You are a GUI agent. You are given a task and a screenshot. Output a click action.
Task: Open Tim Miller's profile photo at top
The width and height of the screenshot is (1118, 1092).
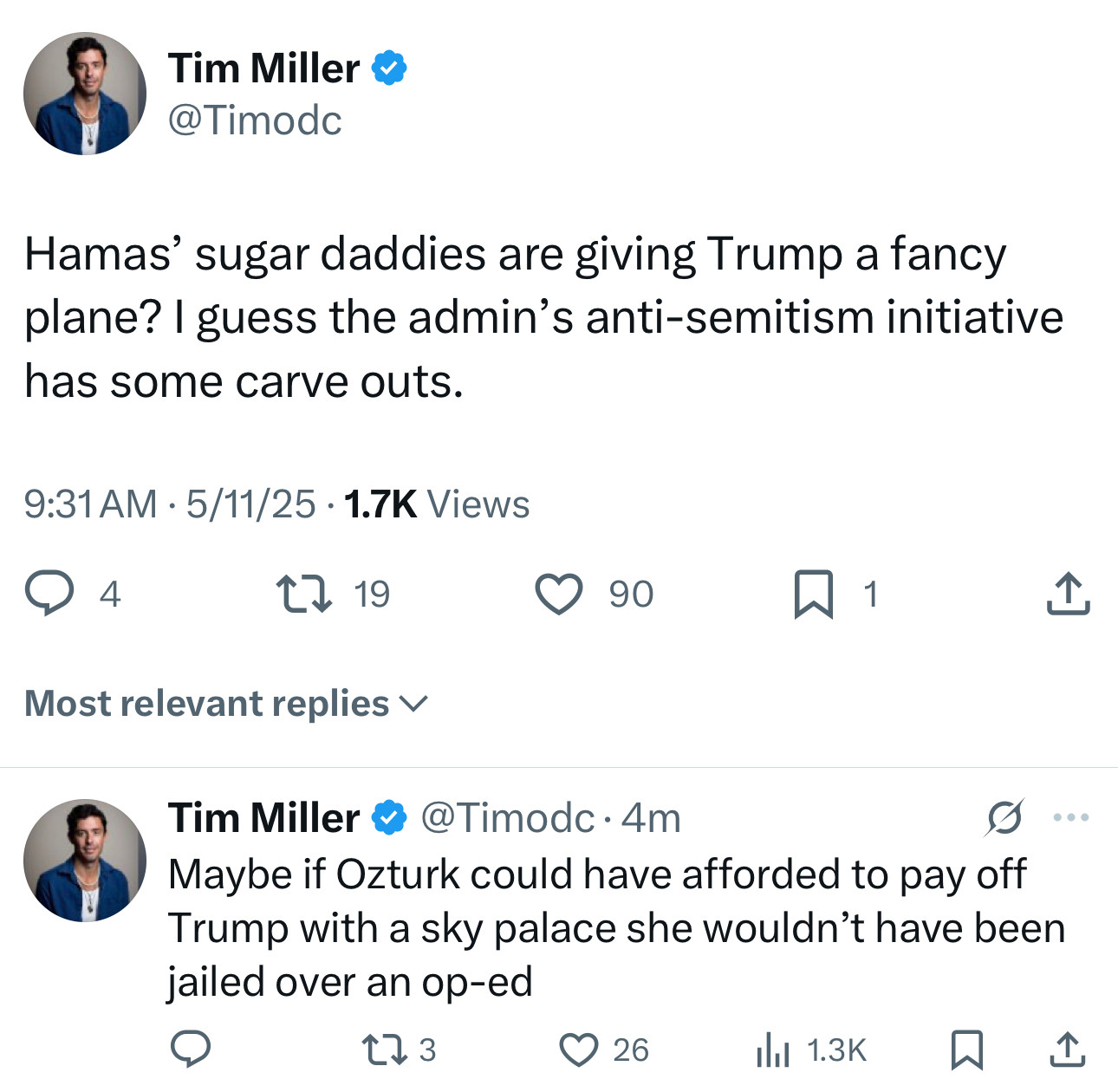(x=85, y=94)
